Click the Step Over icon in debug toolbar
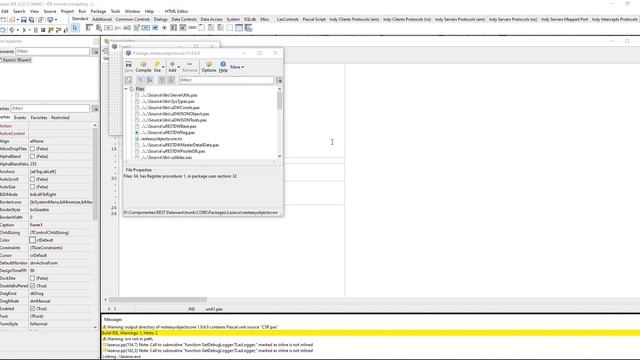Viewport: 640px width, 360px height. tap(58, 30)
